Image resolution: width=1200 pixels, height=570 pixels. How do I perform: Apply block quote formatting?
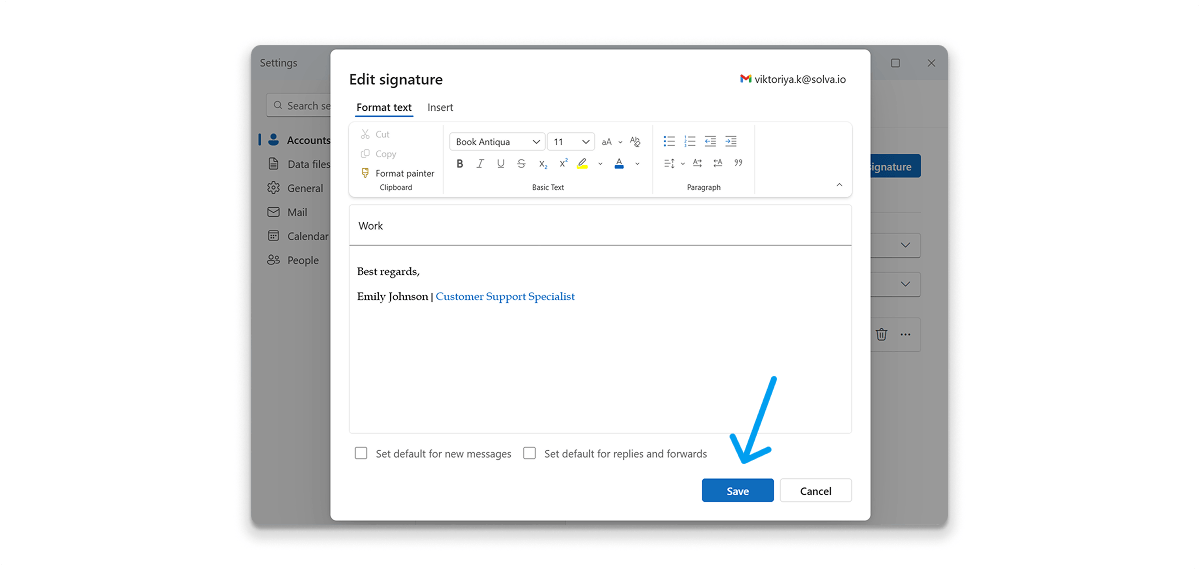(x=738, y=163)
